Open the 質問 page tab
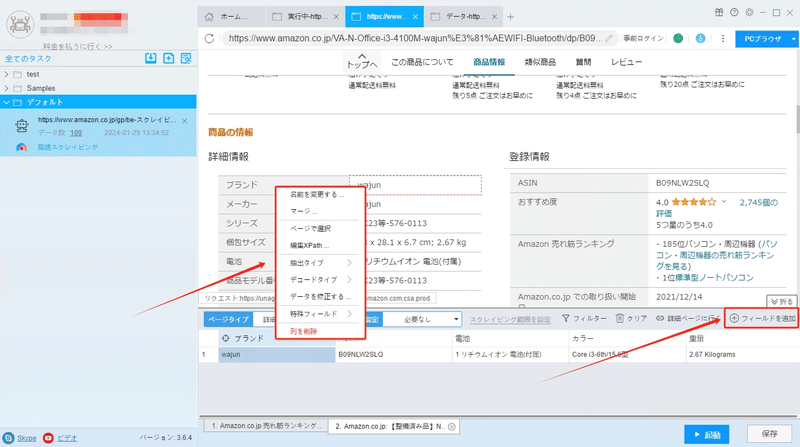Screen dimensions: 800x447 click(x=583, y=62)
